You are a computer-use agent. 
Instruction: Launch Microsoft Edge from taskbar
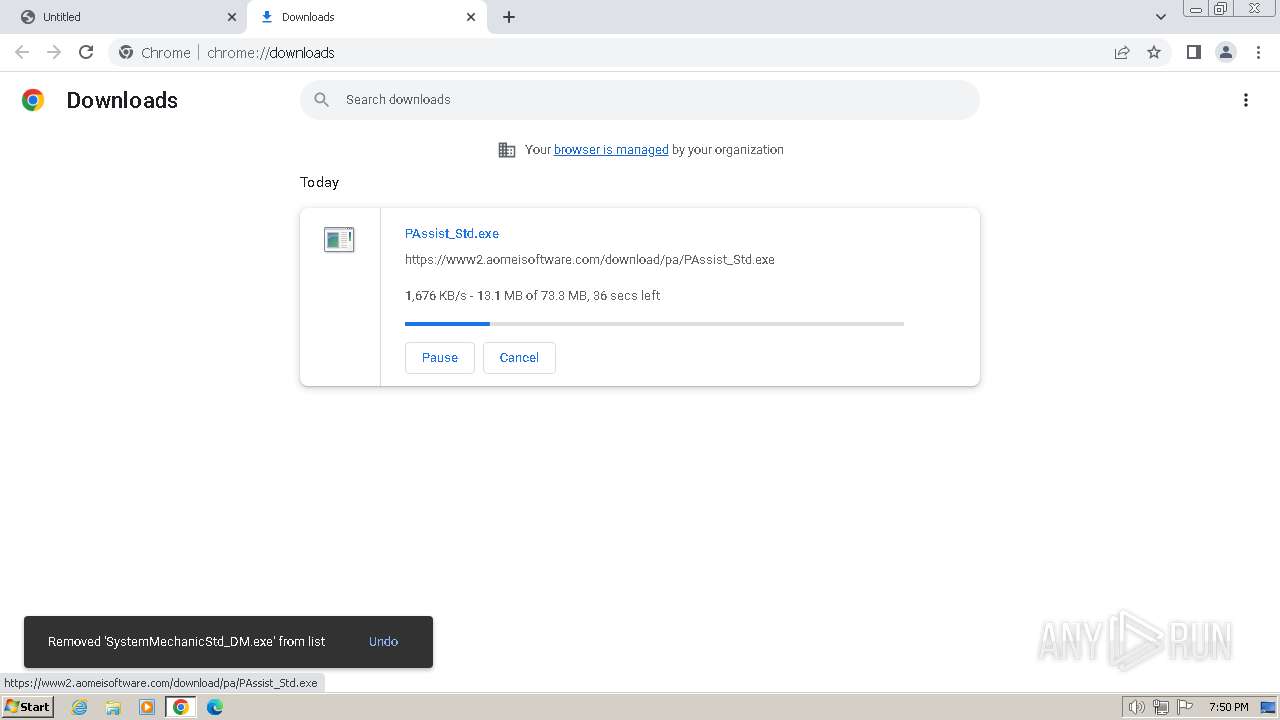215,707
